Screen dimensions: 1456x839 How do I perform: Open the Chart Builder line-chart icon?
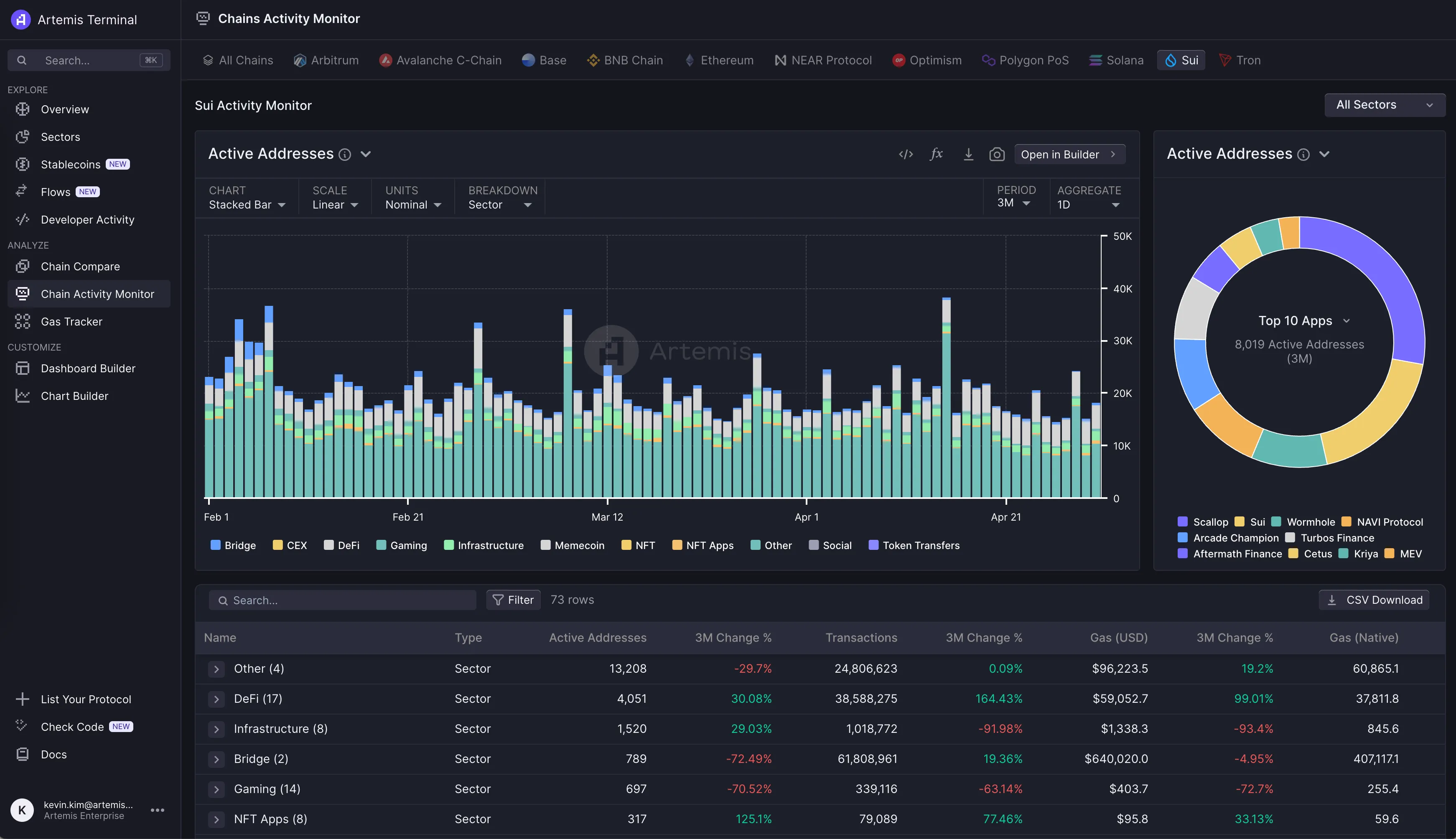[x=23, y=395]
